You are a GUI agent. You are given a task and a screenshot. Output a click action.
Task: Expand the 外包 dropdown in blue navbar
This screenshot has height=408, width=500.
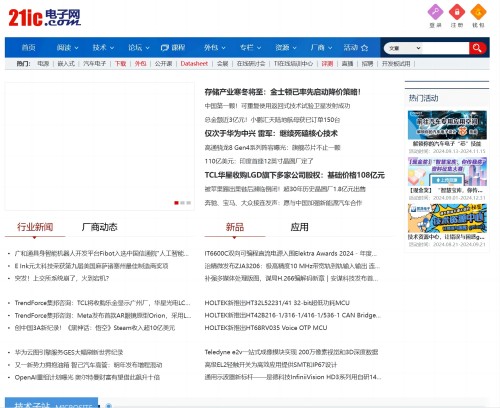(x=215, y=48)
